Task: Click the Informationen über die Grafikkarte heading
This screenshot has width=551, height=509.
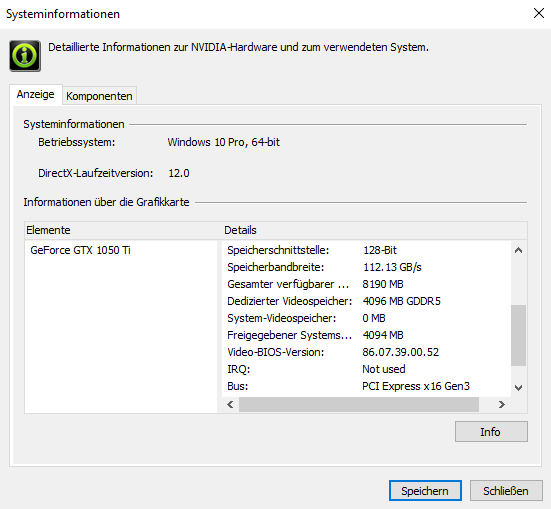Action: (106, 202)
